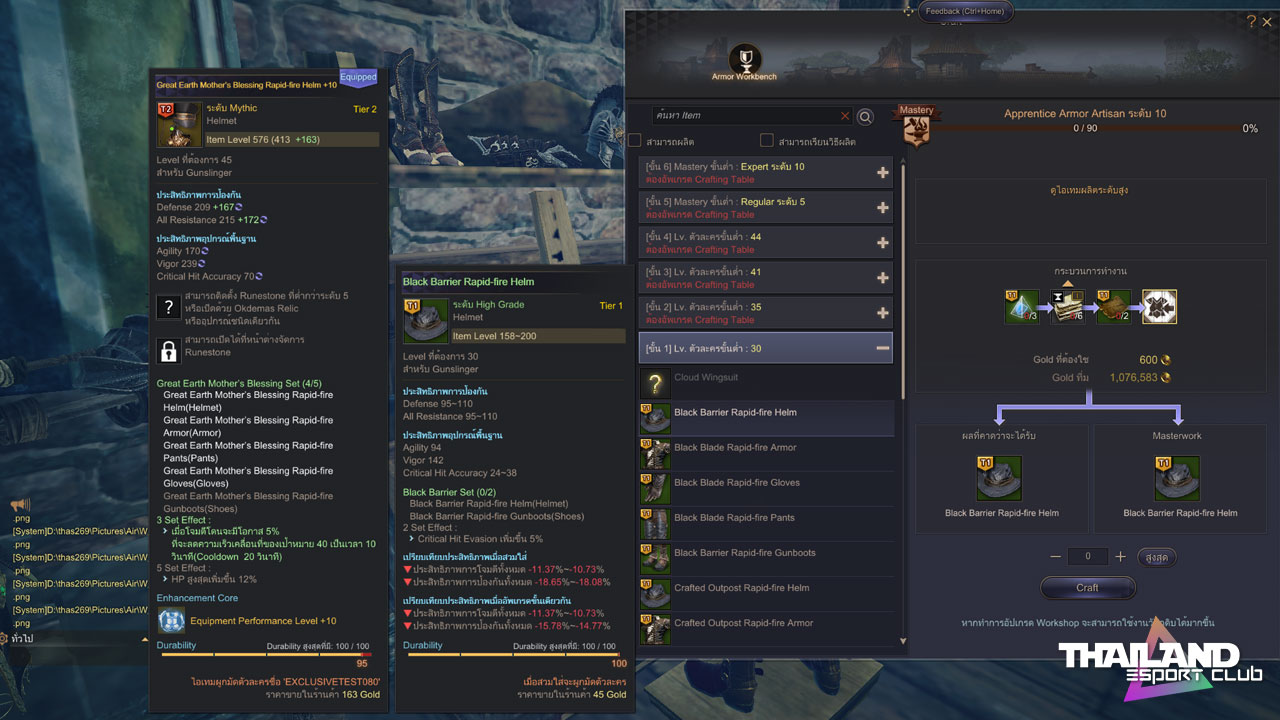The image size is (1280, 720).
Task: Click the Mastery badge icon
Action: point(916,126)
